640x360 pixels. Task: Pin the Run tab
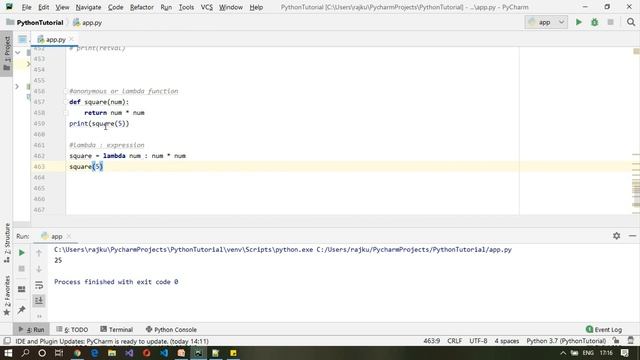pyautogui.click(x=22, y=310)
